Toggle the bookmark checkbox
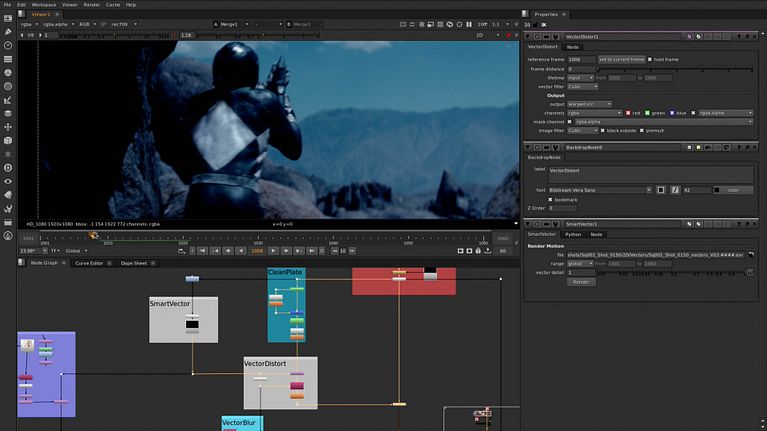The height and width of the screenshot is (431, 767). (x=551, y=199)
